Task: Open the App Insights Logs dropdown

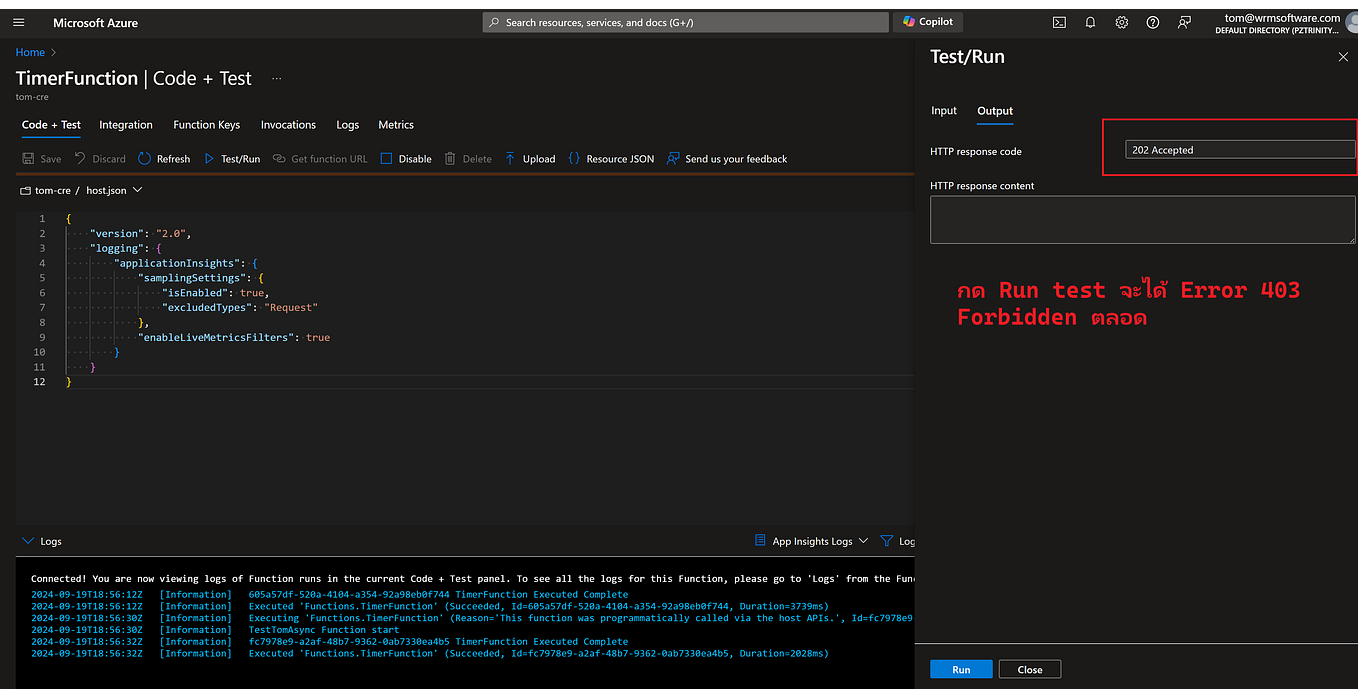Action: (x=864, y=541)
